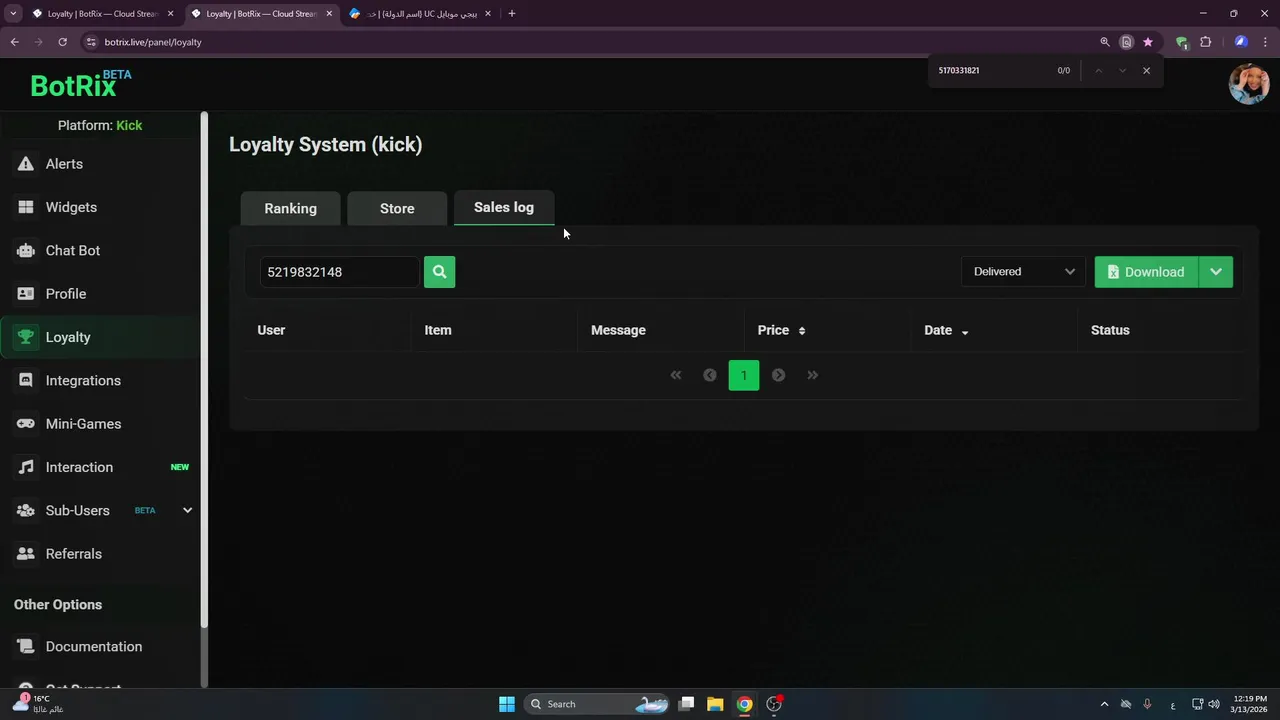Viewport: 1280px width, 720px height.
Task: Open the Alerts sidebar icon
Action: coord(26,164)
